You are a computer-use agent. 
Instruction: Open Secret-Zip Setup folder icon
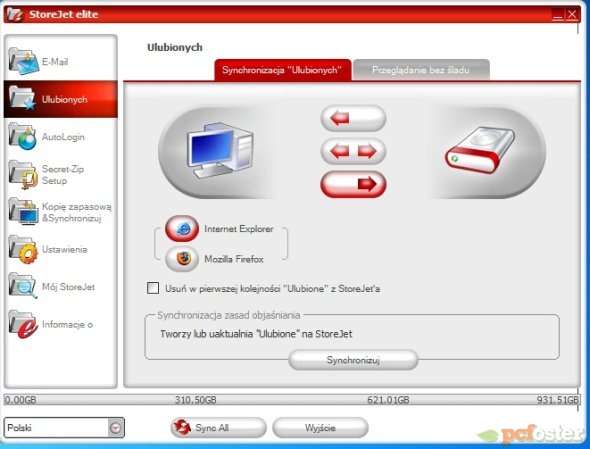(x=23, y=174)
